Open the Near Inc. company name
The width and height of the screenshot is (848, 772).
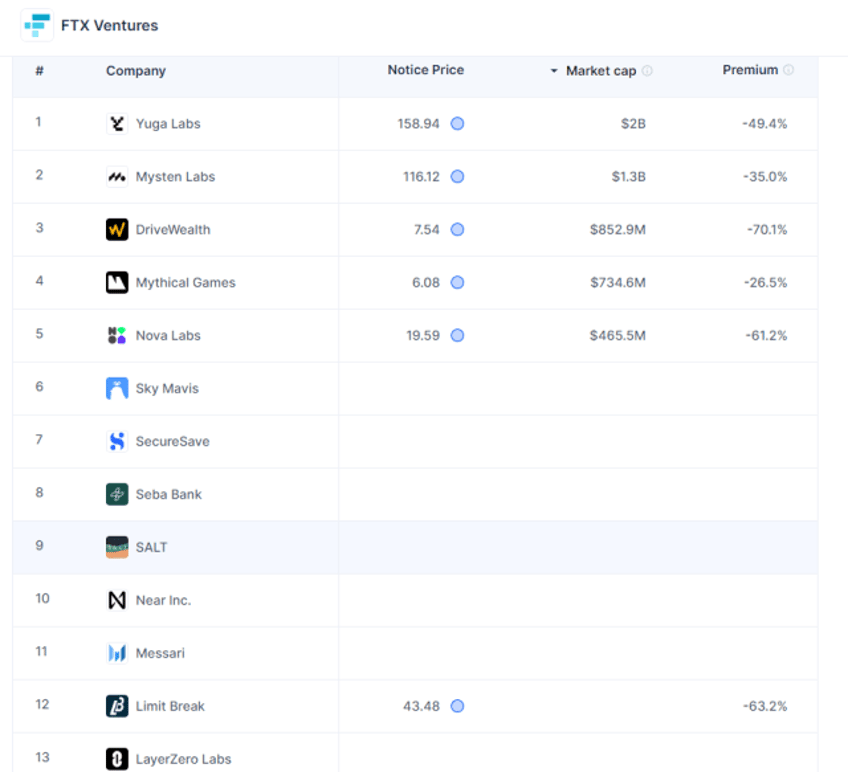click(163, 600)
